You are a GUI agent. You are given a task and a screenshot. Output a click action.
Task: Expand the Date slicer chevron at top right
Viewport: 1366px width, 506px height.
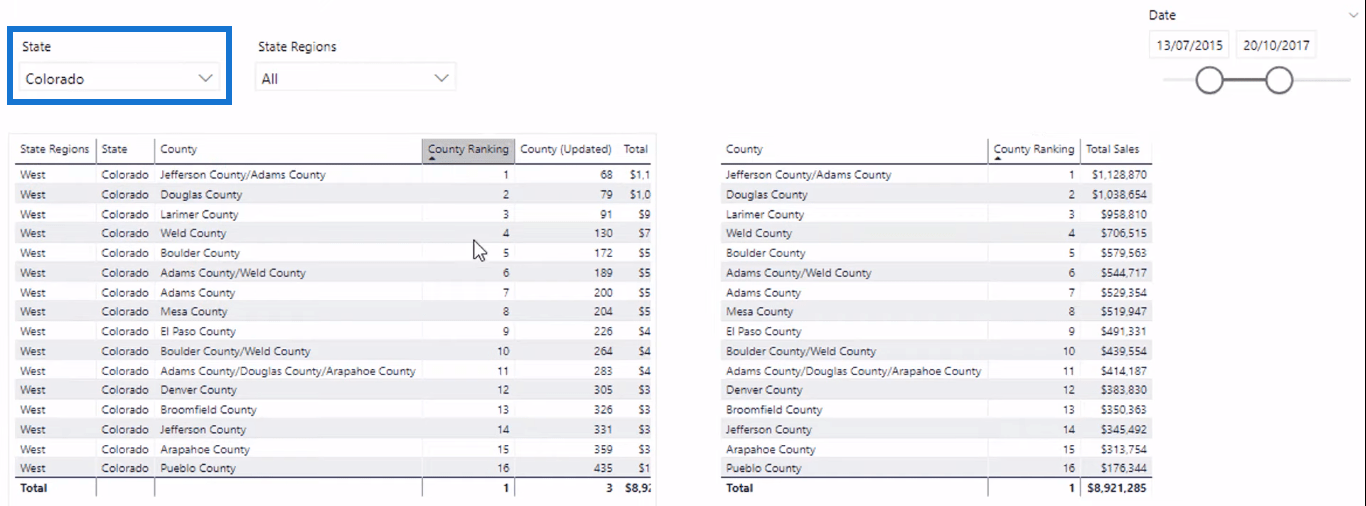pyautogui.click(x=1355, y=15)
